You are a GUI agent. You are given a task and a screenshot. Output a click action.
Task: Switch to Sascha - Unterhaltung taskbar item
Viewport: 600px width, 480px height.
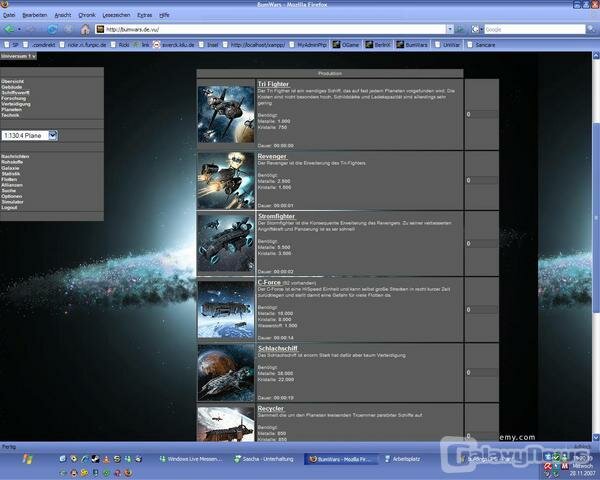[264, 459]
